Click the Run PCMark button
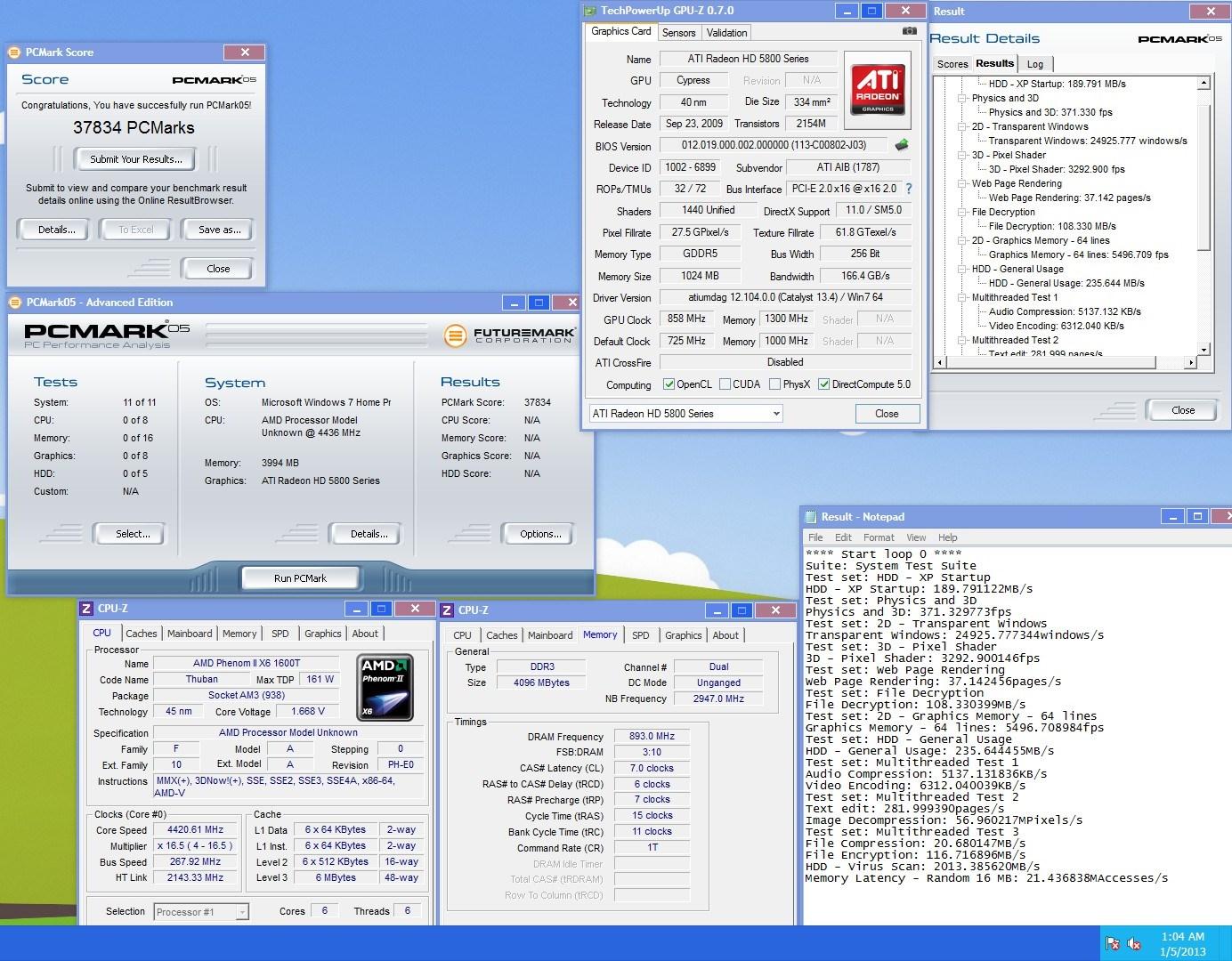Image resolution: width=1232 pixels, height=961 pixels. [300, 578]
